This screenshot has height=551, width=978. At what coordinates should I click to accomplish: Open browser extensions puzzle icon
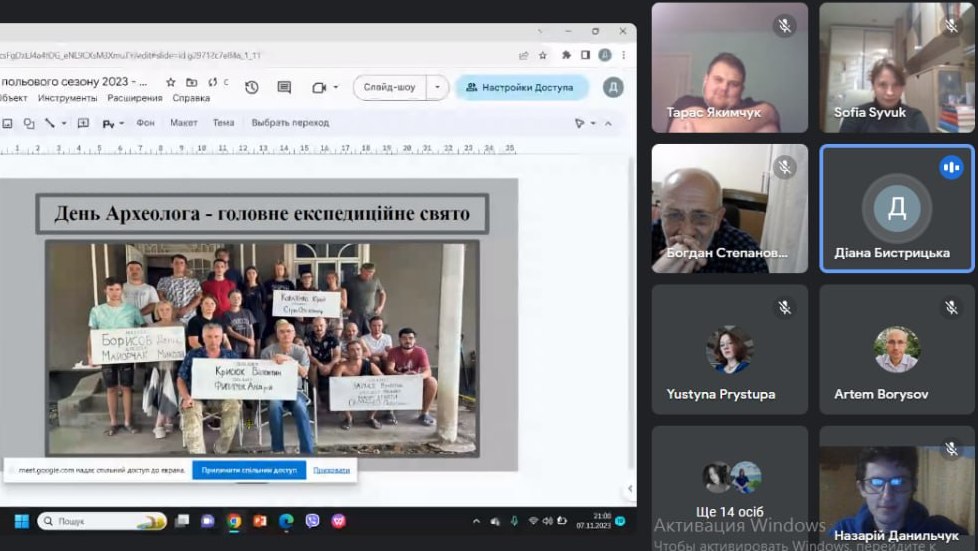566,55
